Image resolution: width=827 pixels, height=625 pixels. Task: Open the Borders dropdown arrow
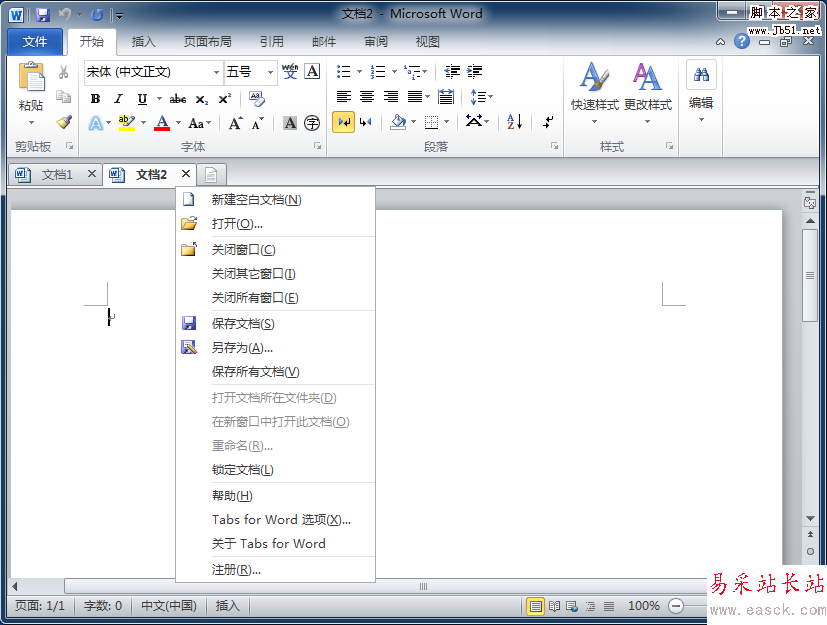447,122
